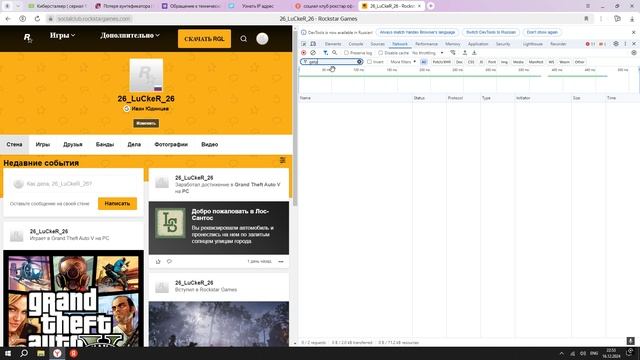Viewport: 640px width, 360px height.
Task: Open the user avatar menu in header
Action: 262,39
